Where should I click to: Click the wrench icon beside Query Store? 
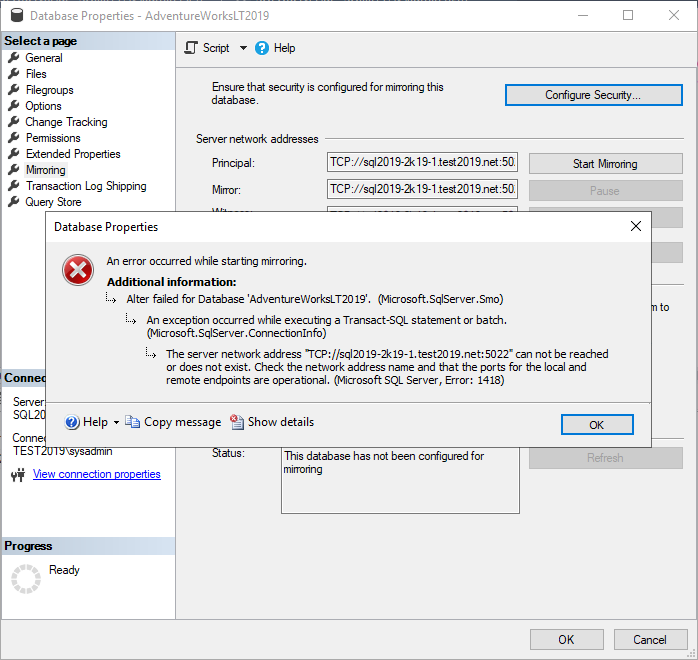click(x=14, y=202)
